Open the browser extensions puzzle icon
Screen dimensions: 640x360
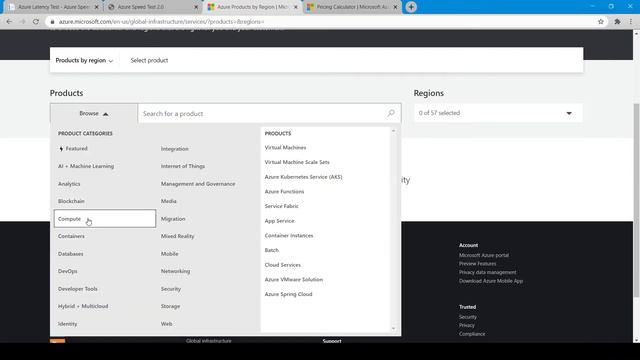pyautogui.click(x=617, y=22)
